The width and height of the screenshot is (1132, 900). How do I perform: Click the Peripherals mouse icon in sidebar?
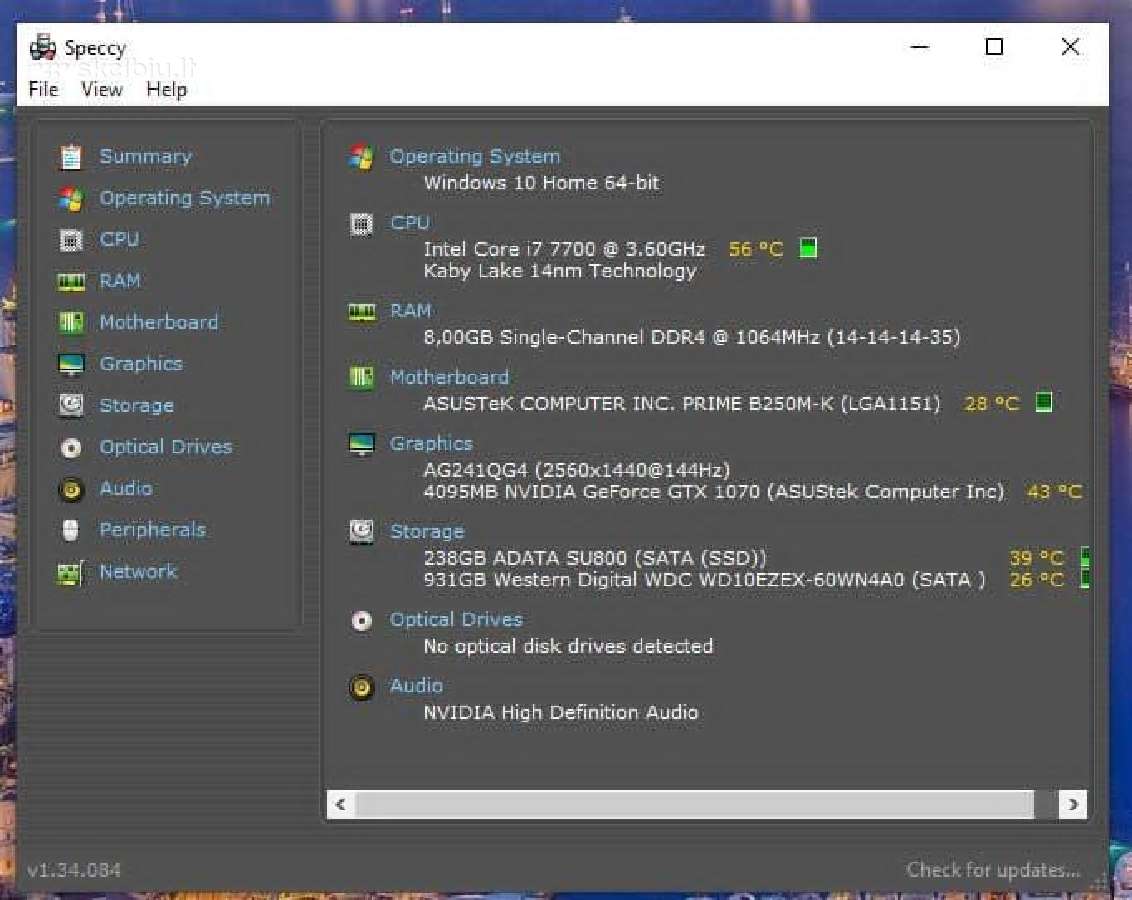pyautogui.click(x=70, y=530)
